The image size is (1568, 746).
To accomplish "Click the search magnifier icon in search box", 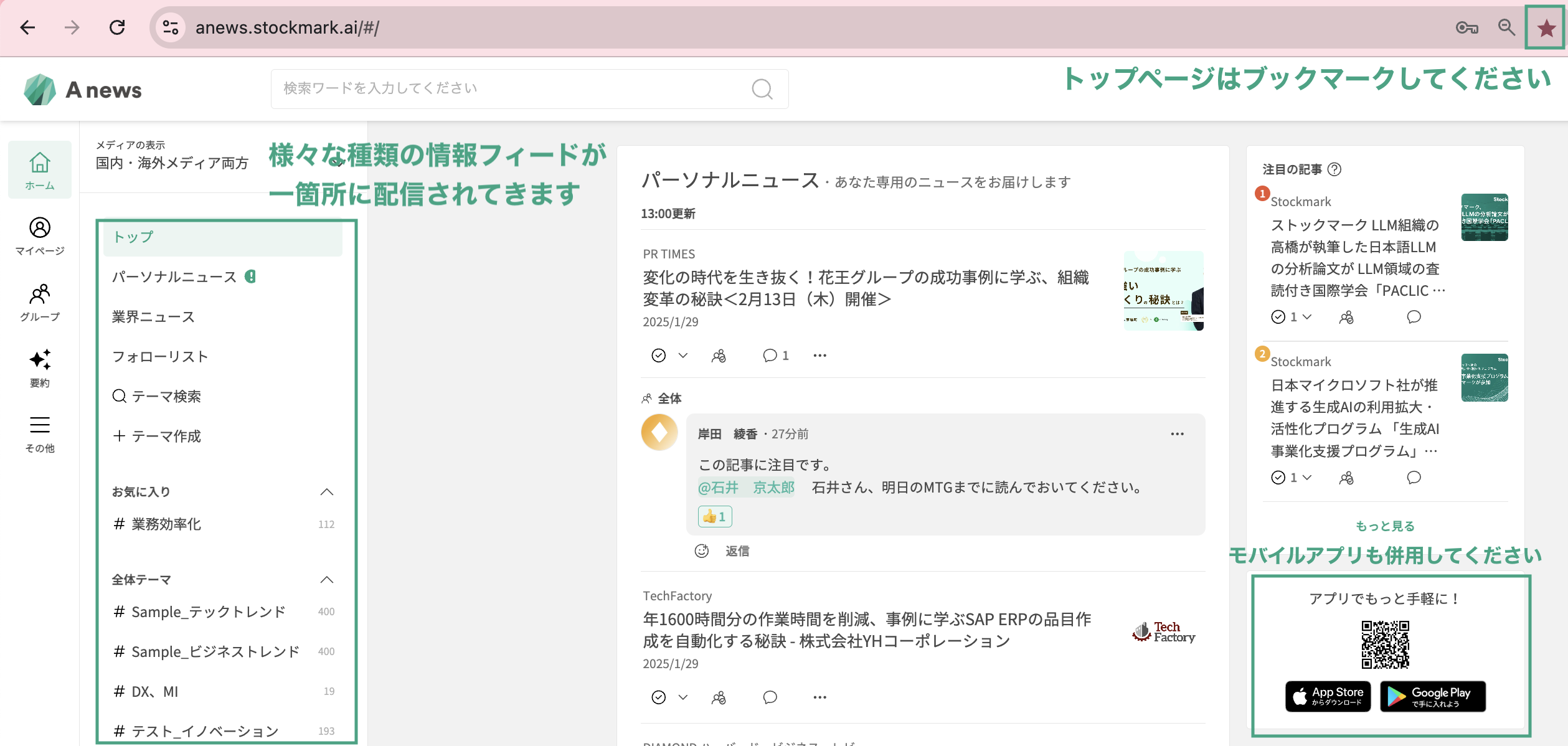I will pos(762,89).
